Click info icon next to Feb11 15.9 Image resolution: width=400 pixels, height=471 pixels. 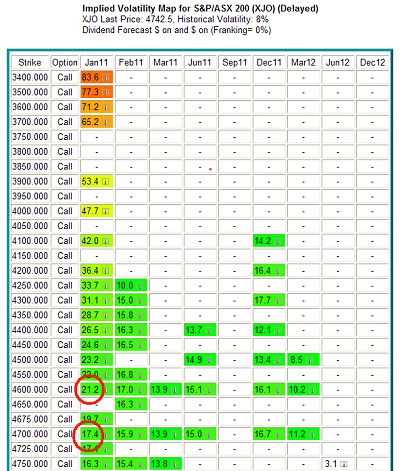click(x=140, y=434)
